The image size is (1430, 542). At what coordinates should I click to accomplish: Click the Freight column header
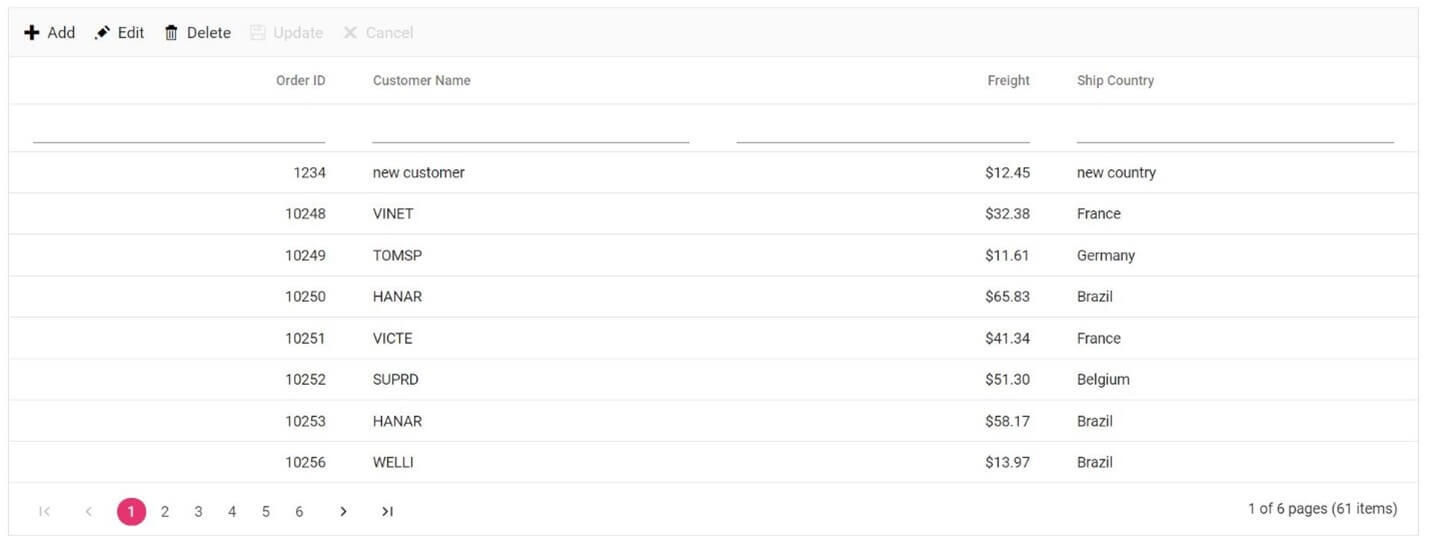coord(1008,81)
